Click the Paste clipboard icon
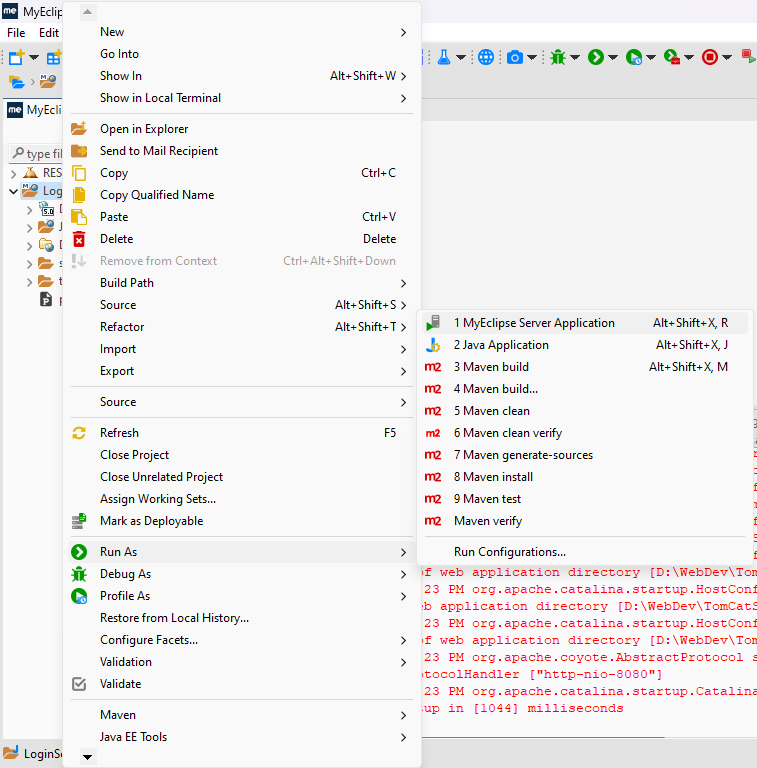757x768 pixels. coord(79,217)
